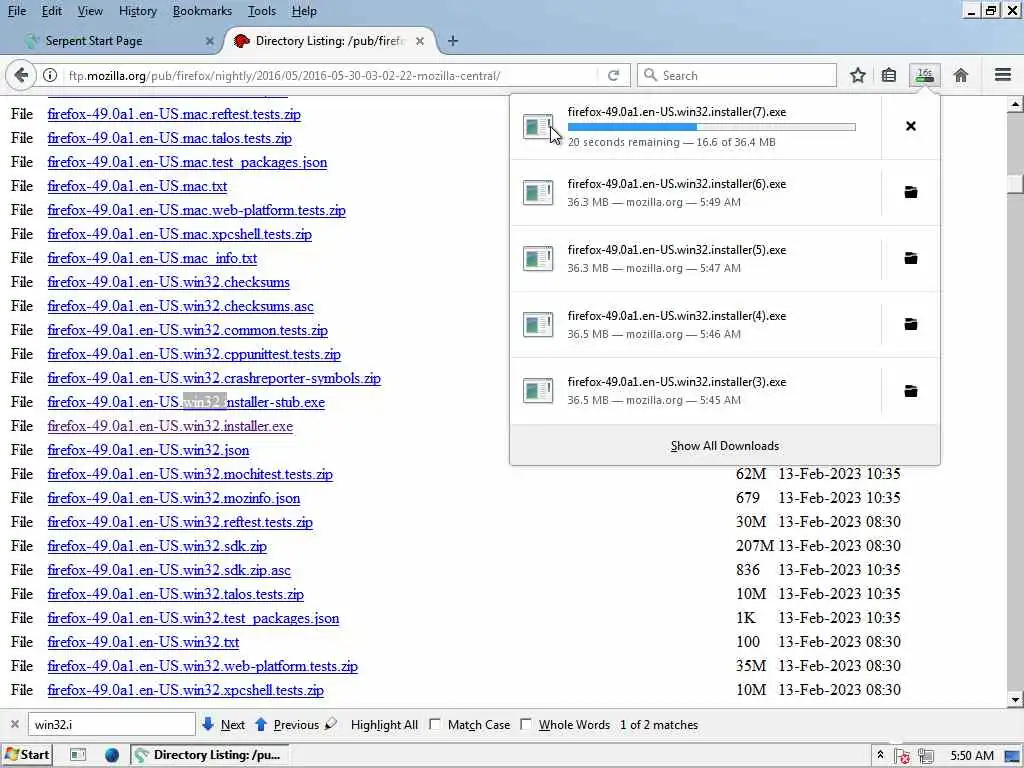1024x768 pixels.
Task: Open win32.installer-stub.exe link
Action: tap(186, 402)
